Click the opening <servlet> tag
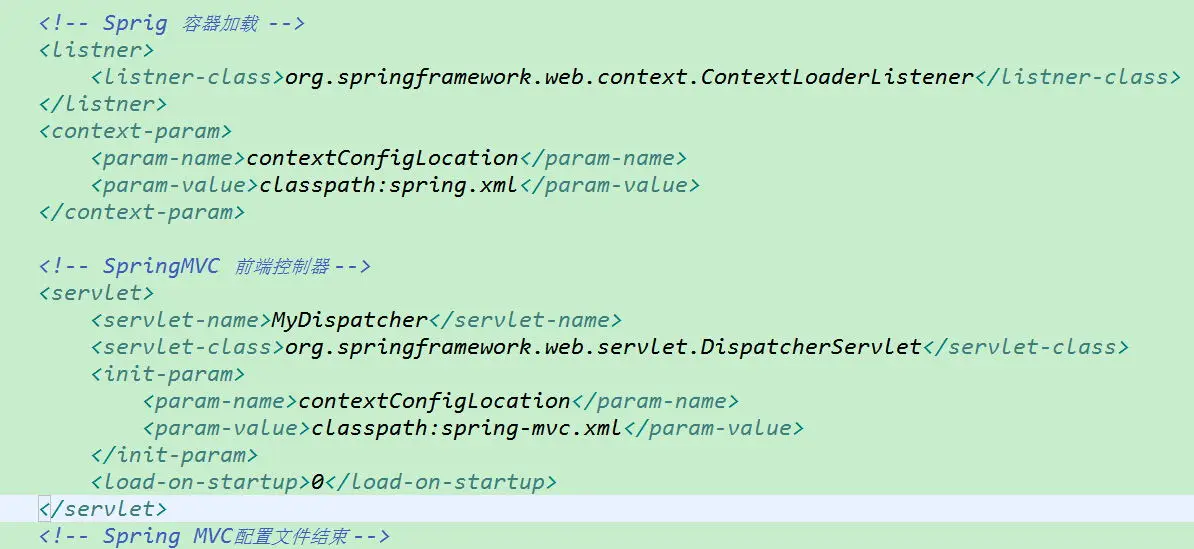The image size is (1194, 549). coord(97,293)
